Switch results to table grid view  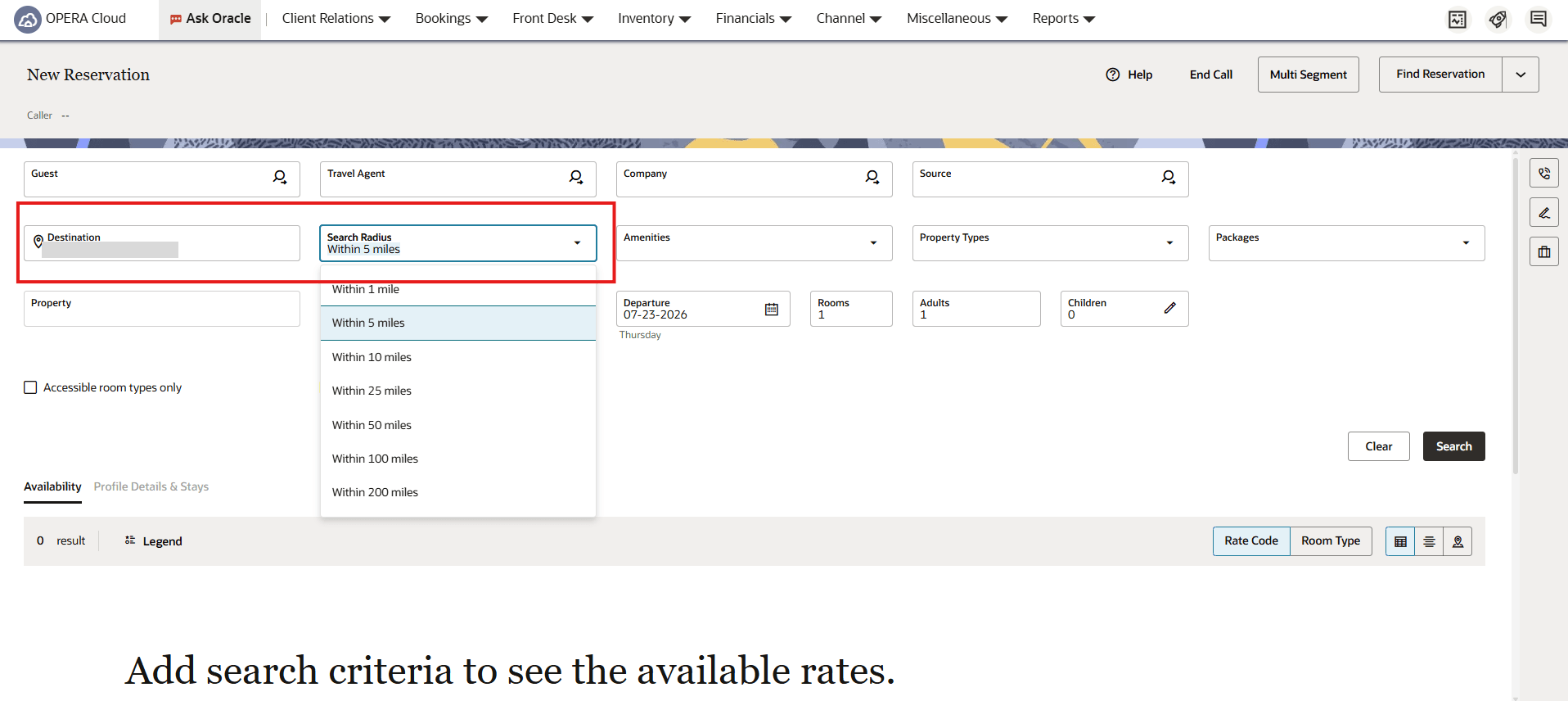click(x=1400, y=541)
